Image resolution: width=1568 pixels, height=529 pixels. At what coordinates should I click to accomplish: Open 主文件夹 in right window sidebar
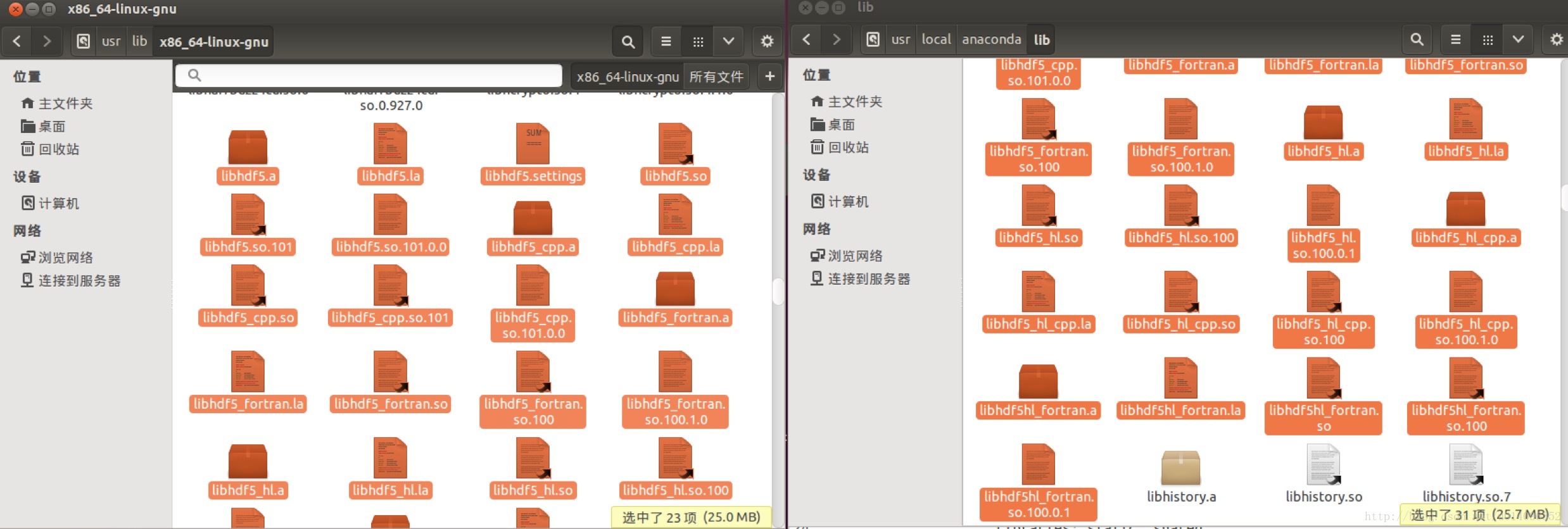tap(847, 101)
